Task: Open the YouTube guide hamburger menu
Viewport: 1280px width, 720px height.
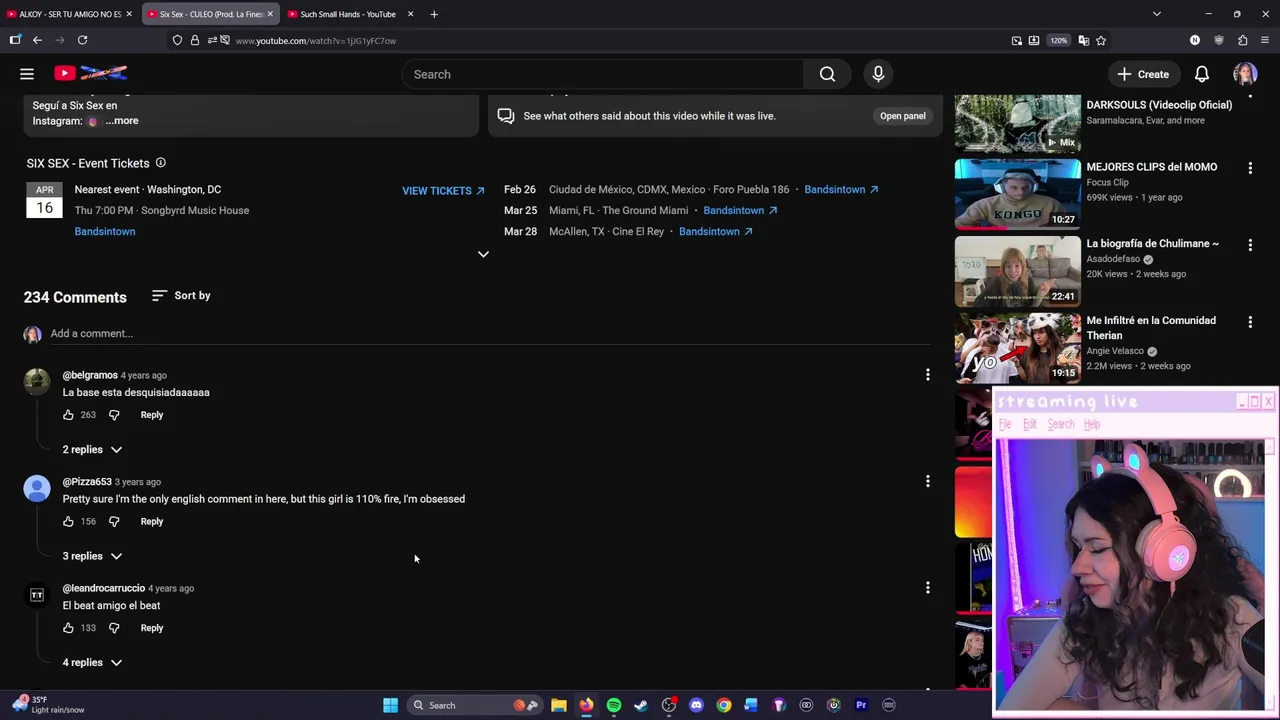Action: click(27, 74)
